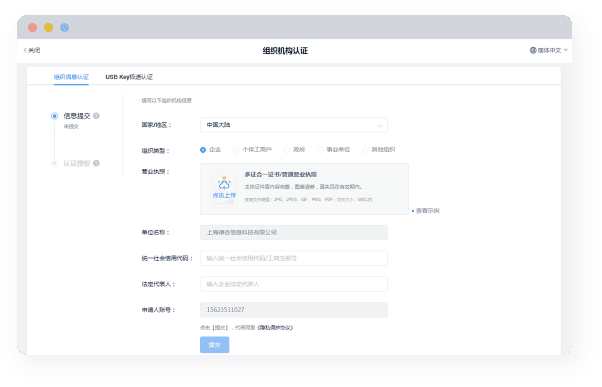Image resolution: width=602 pixels, height=387 pixels.
Task: Select the 认证授权 step indicator
Action: pos(55,163)
